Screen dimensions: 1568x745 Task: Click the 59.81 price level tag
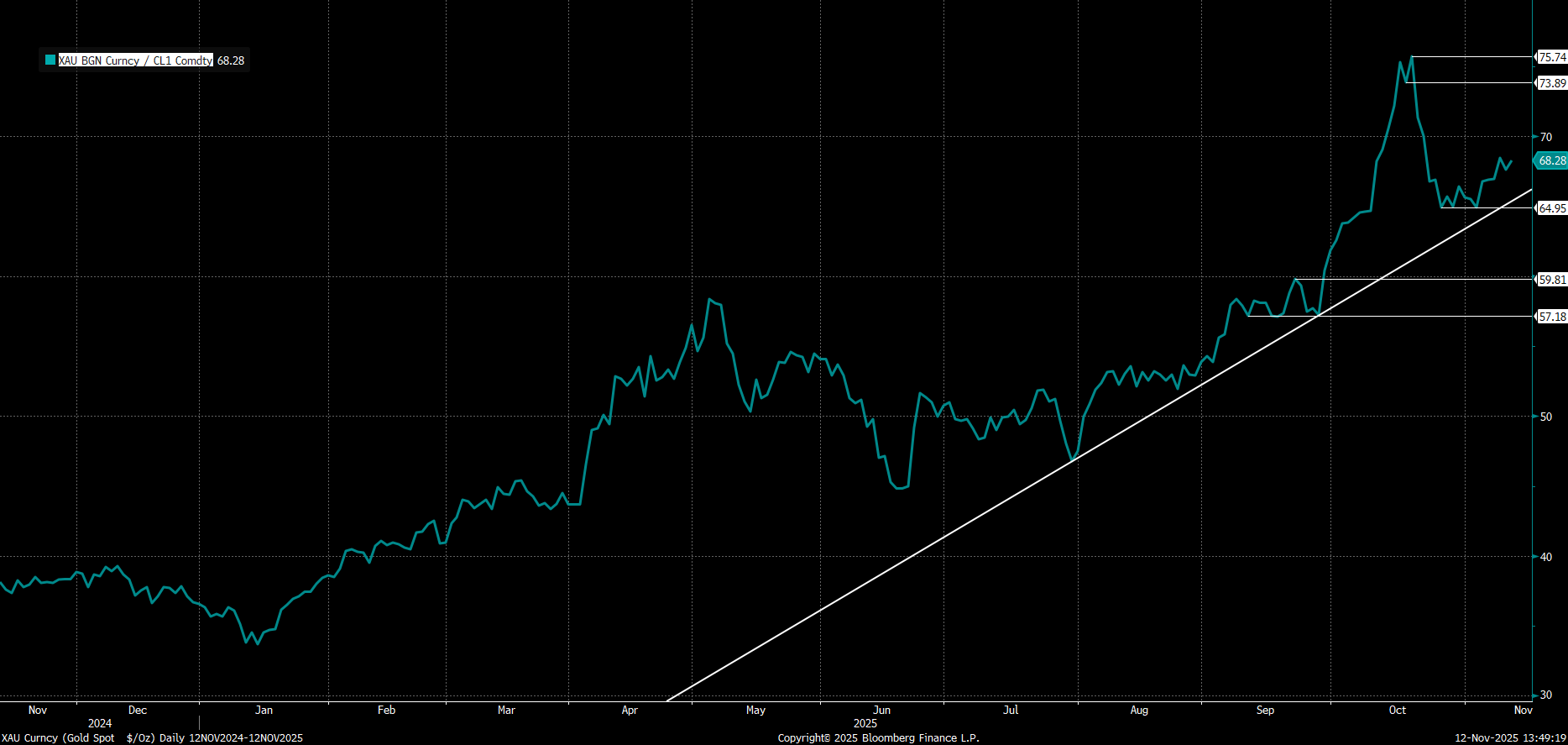tap(1552, 280)
